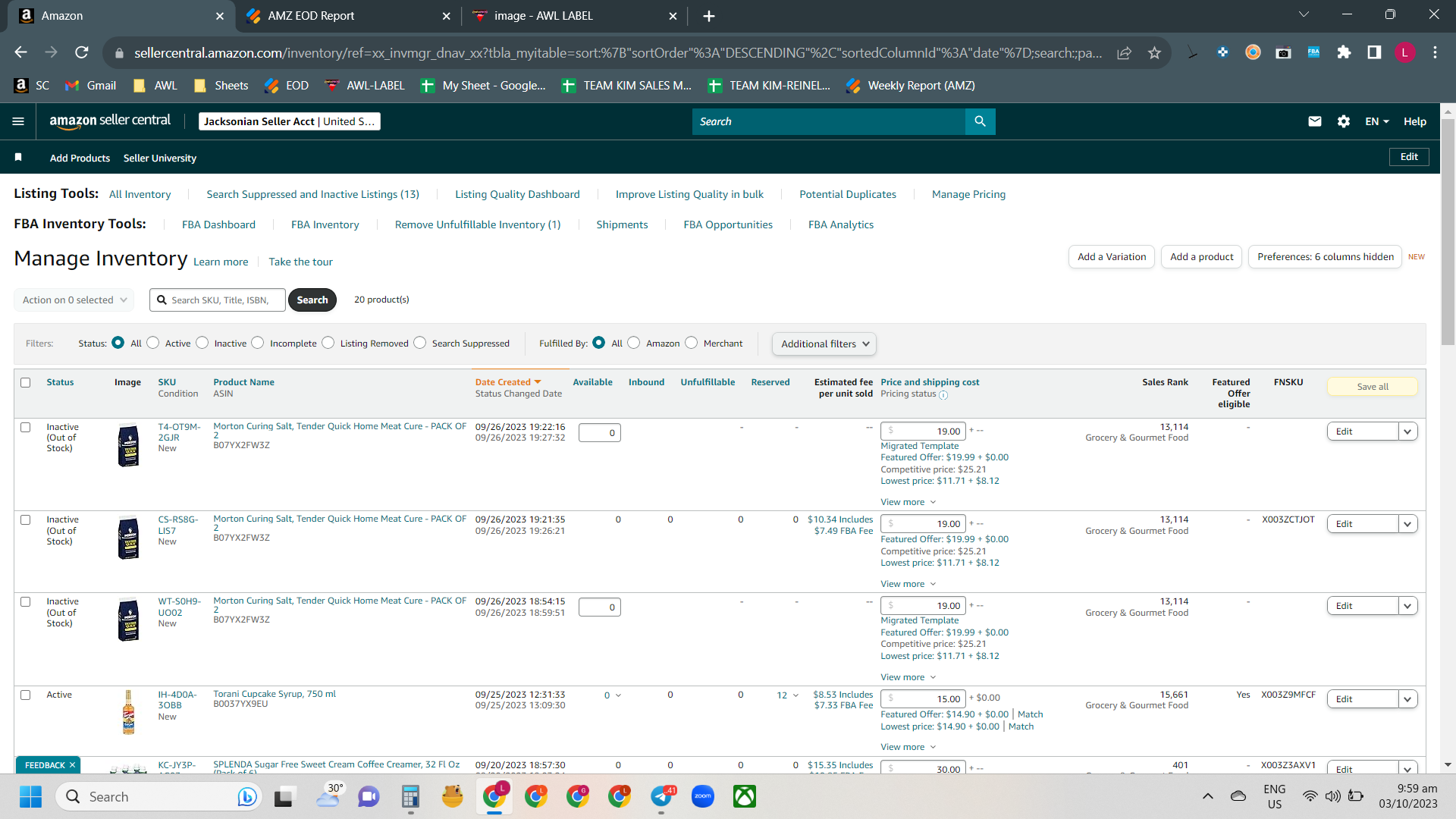Check the row for SKU WT-S0H9-UO02
1456x819 pixels.
[x=26, y=602]
